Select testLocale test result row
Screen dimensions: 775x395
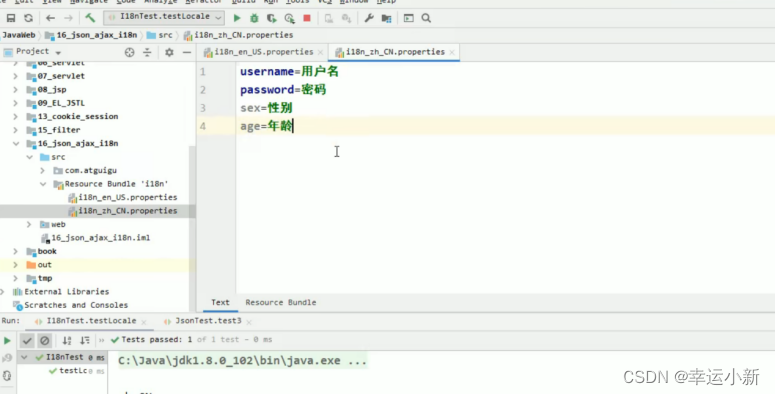coord(77,371)
